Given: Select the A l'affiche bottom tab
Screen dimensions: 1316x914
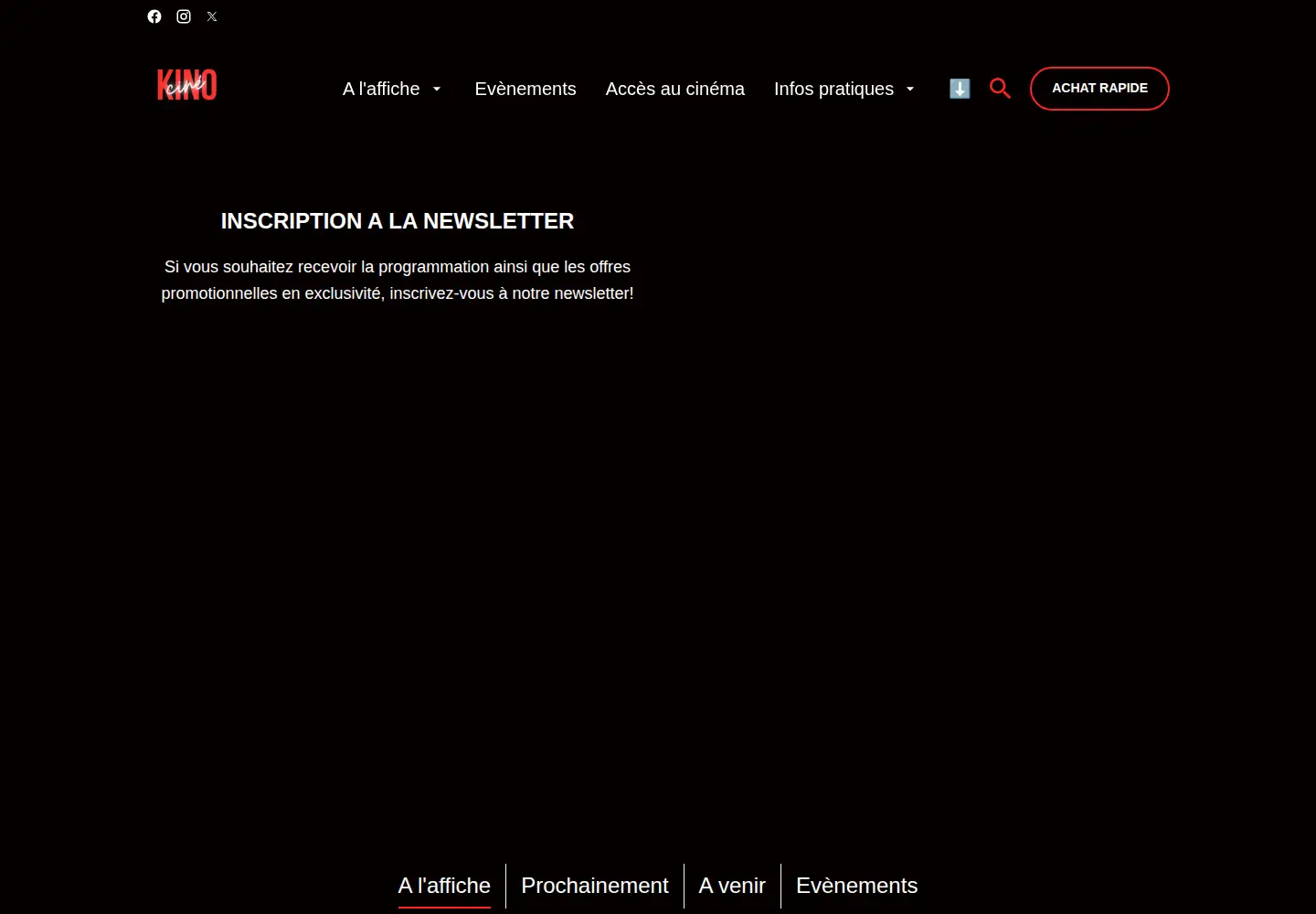Looking at the screenshot, I should (x=444, y=886).
